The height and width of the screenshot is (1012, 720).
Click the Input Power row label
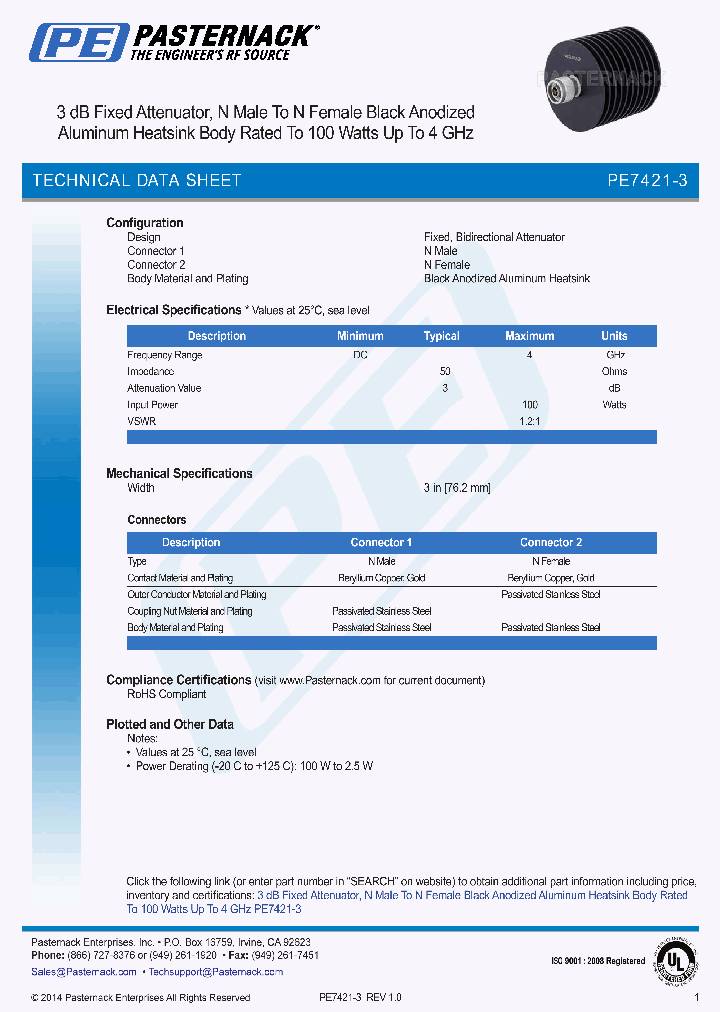click(x=152, y=405)
